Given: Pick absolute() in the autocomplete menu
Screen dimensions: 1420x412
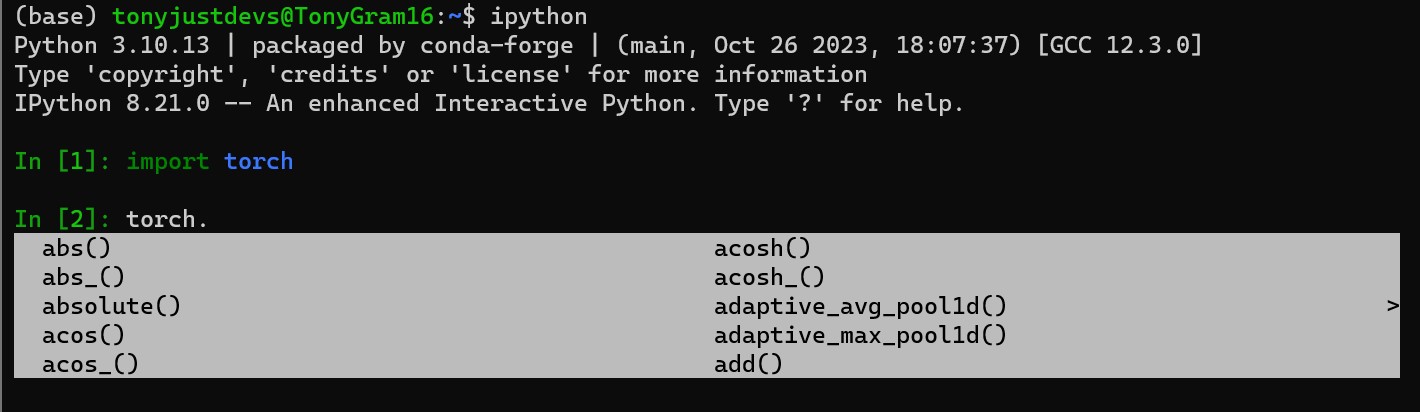Looking at the screenshot, I should point(111,306).
